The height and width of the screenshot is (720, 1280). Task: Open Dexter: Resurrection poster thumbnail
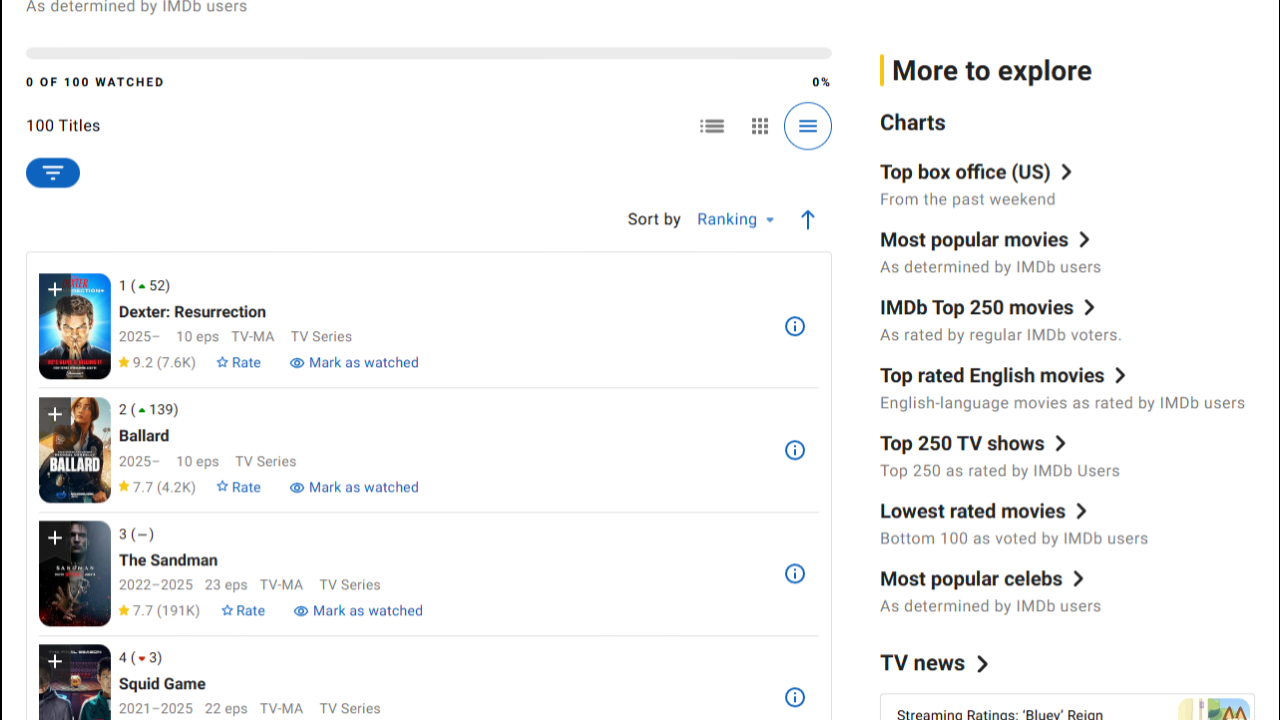click(x=75, y=326)
